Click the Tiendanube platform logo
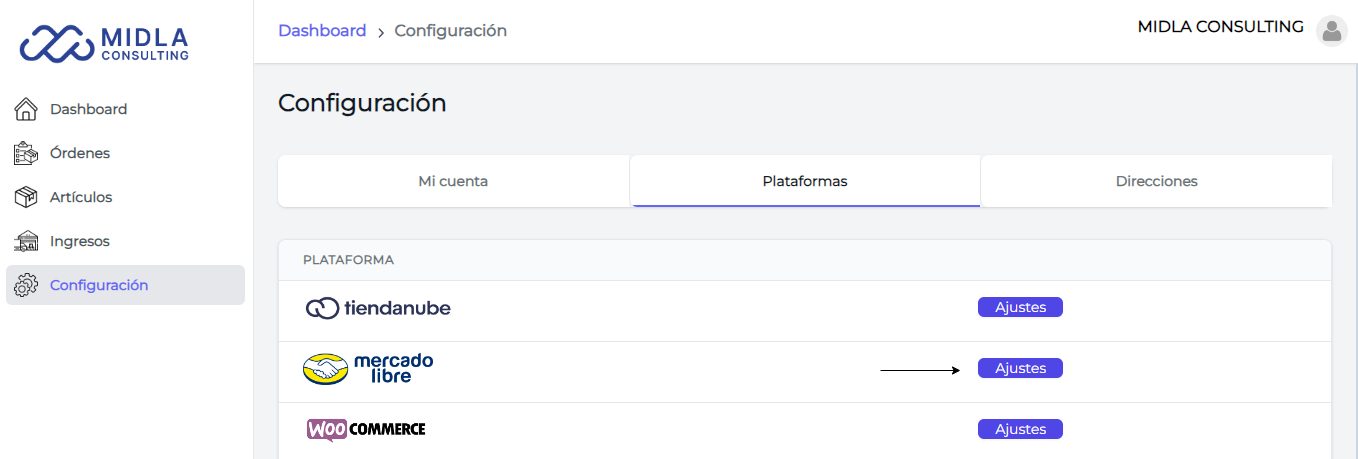 point(378,308)
